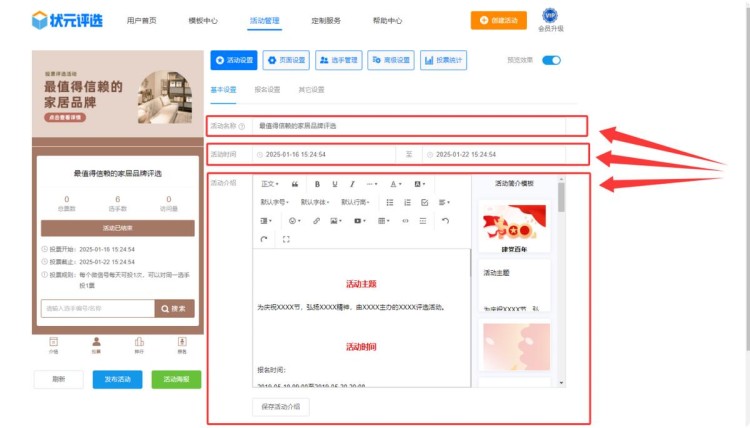Viewport: 750px width, 428px height.
Task: Open the 正文 paragraph style dropdown
Action: (x=269, y=184)
